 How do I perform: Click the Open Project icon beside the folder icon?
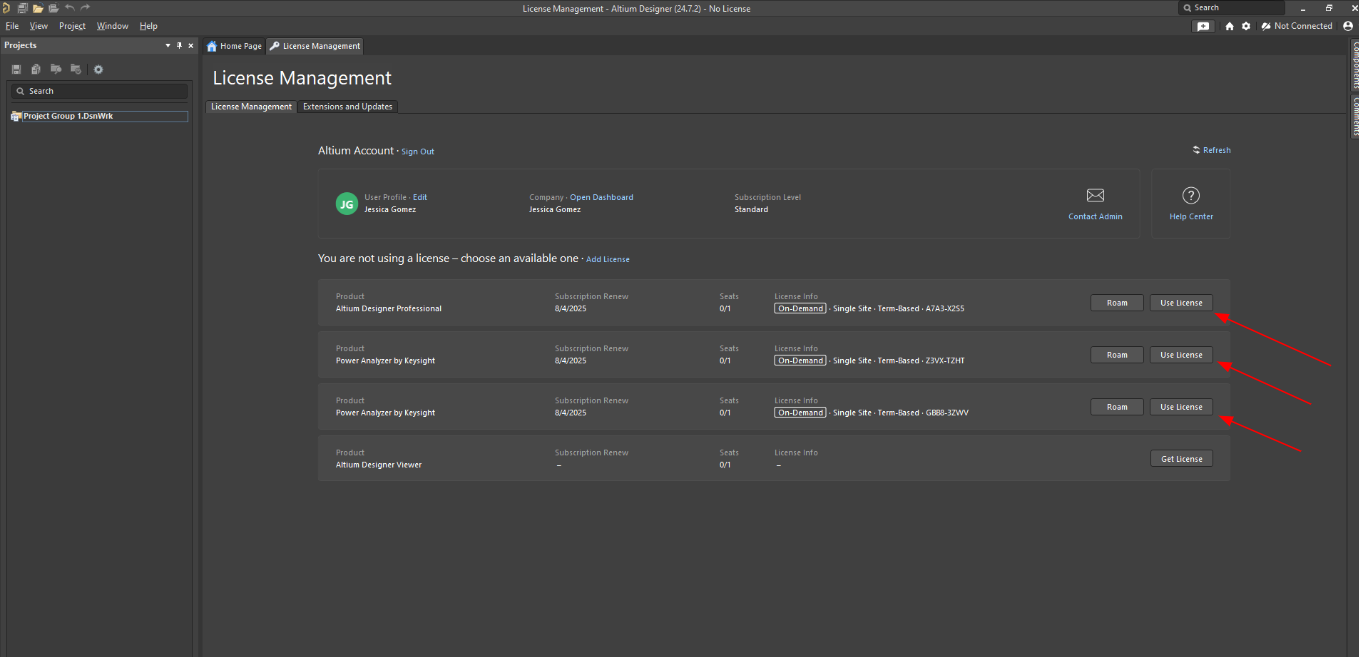(53, 8)
